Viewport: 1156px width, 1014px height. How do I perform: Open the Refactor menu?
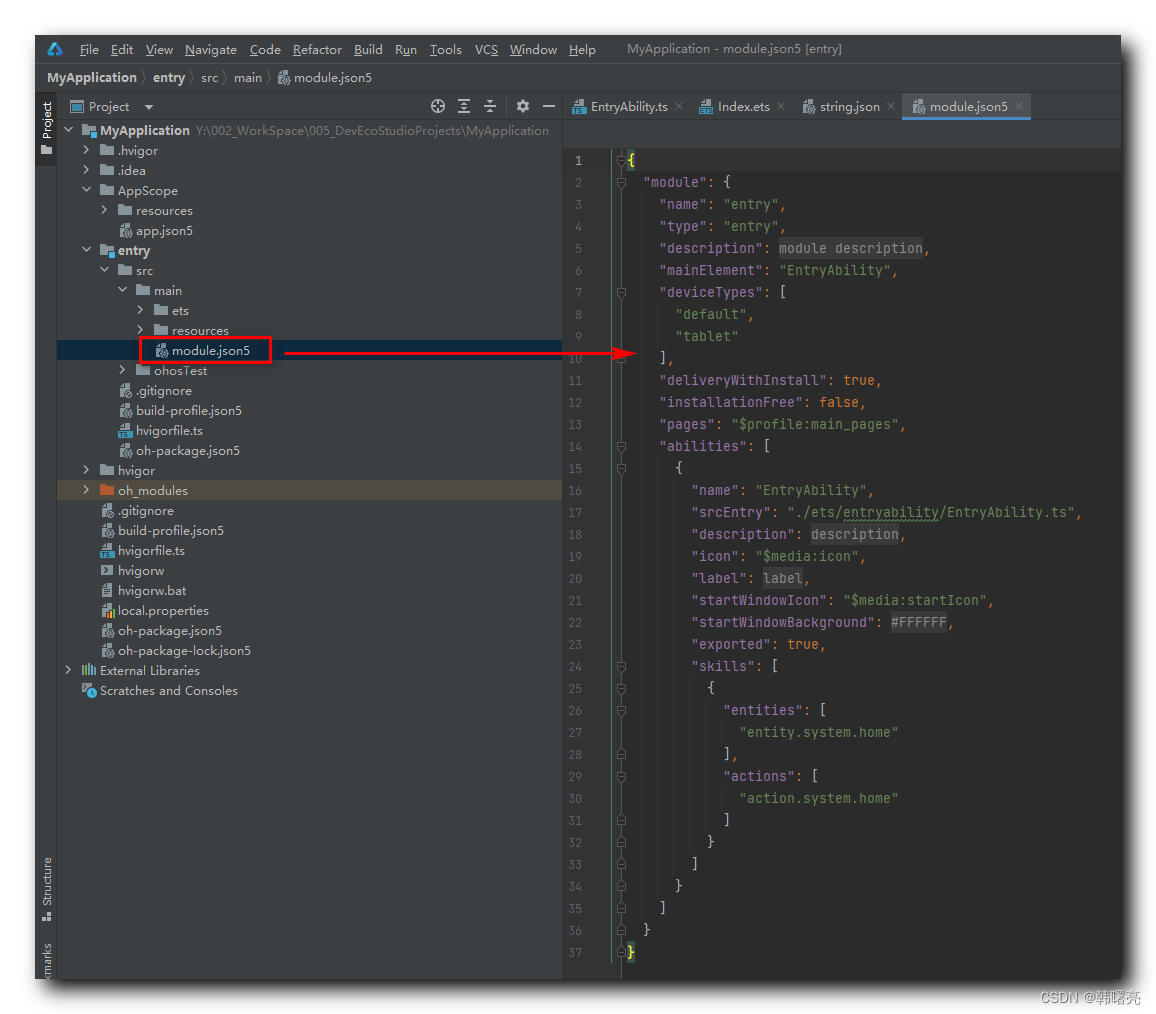pos(317,49)
